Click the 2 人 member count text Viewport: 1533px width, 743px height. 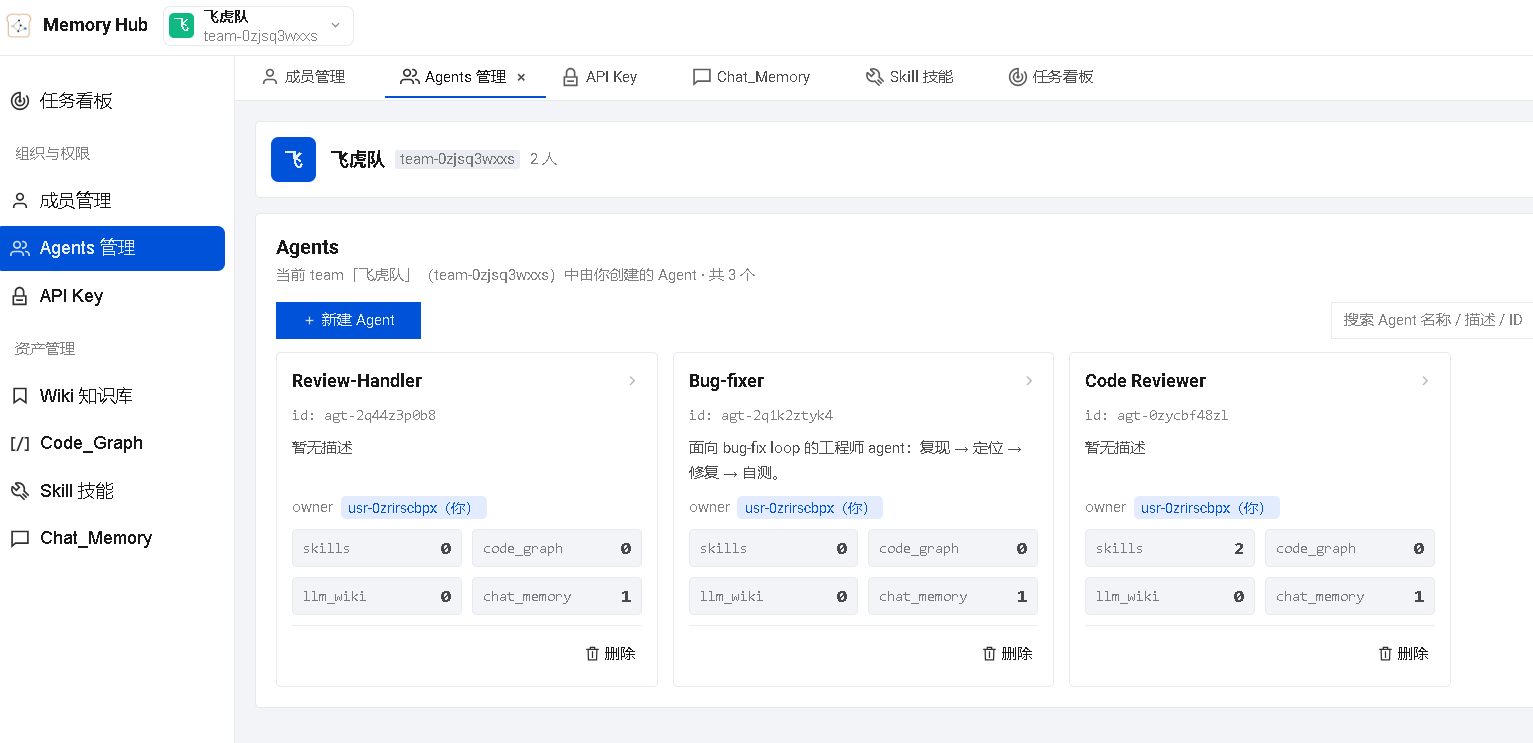[544, 159]
